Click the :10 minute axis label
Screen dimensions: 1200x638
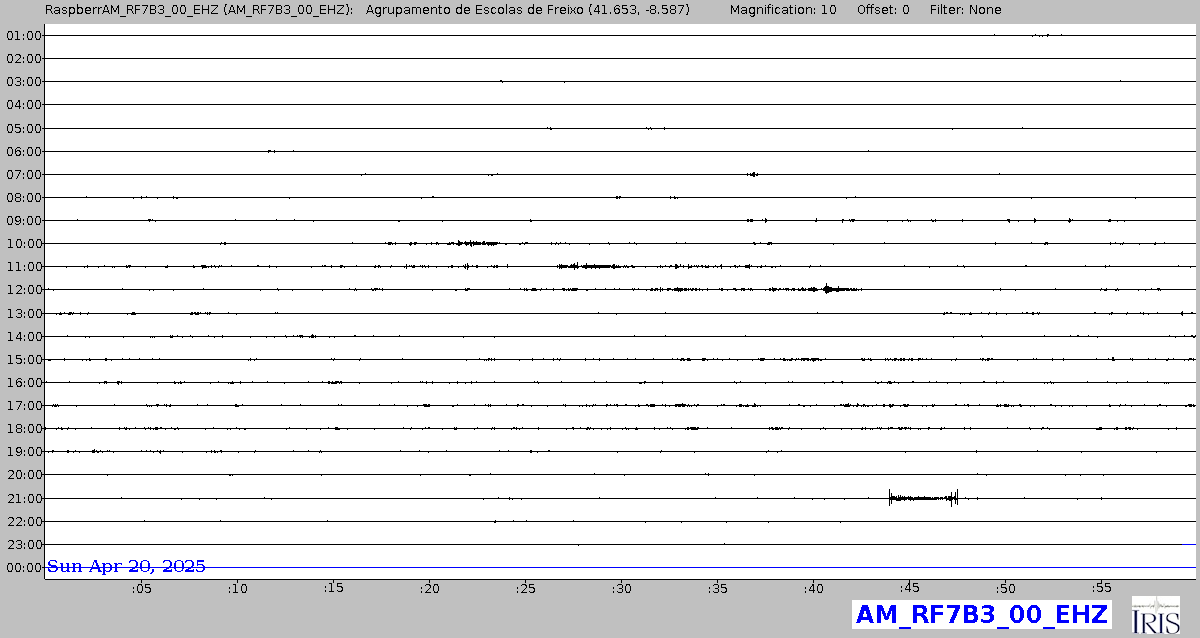click(237, 588)
